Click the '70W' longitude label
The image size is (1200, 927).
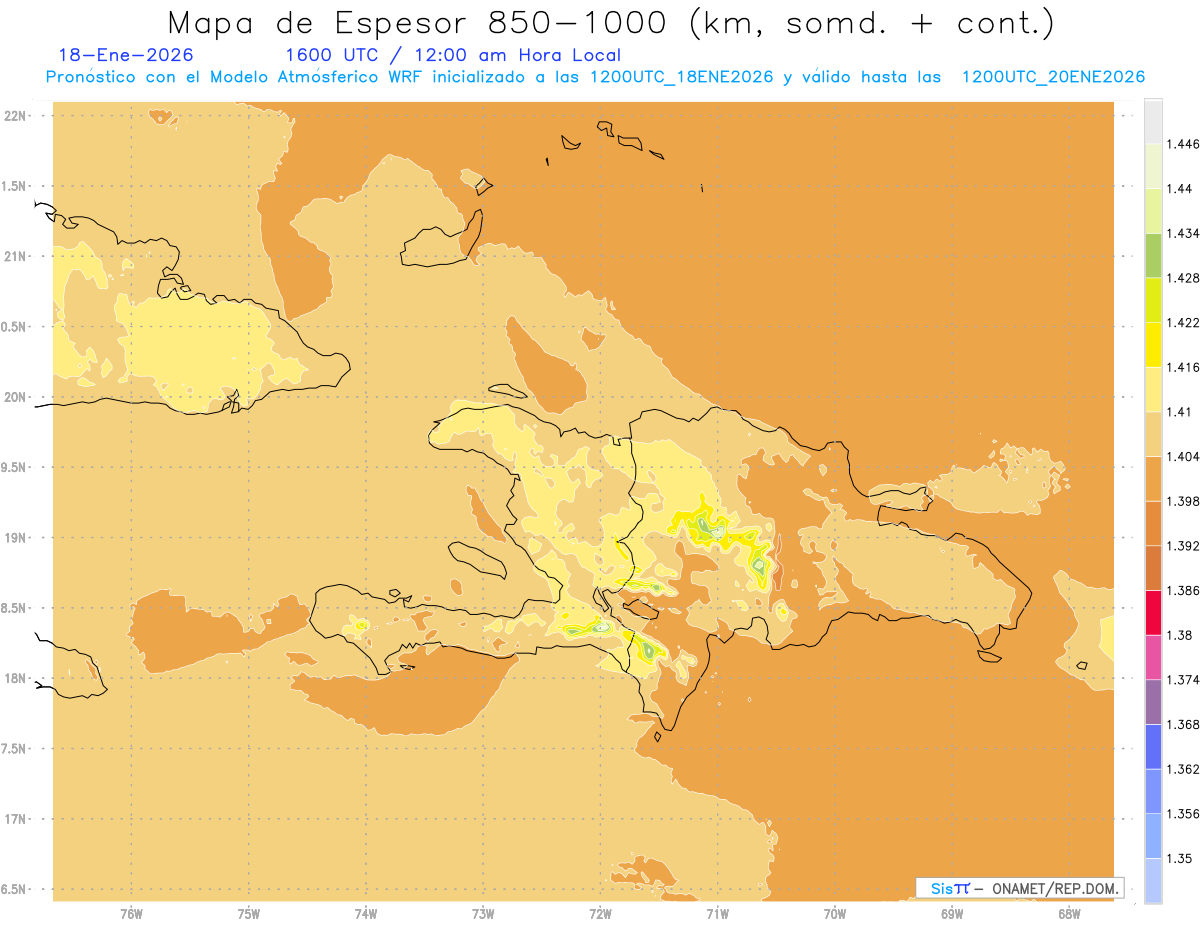[x=835, y=913]
